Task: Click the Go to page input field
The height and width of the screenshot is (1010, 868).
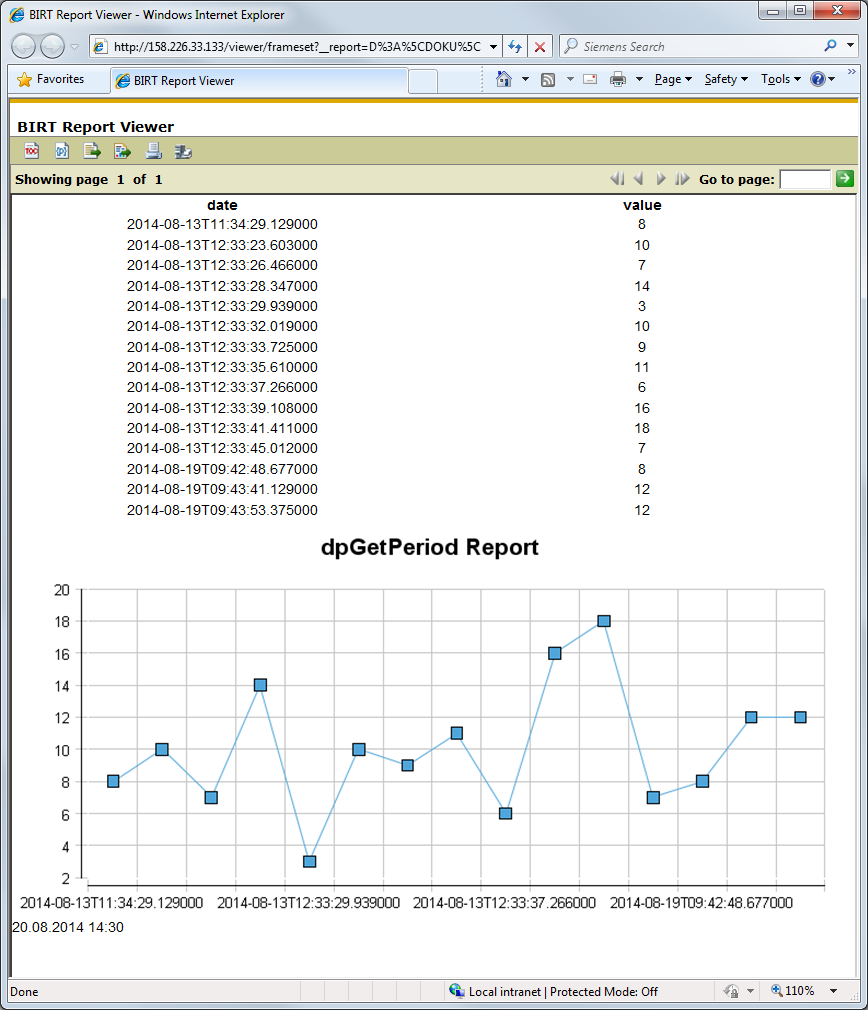Action: click(x=805, y=179)
